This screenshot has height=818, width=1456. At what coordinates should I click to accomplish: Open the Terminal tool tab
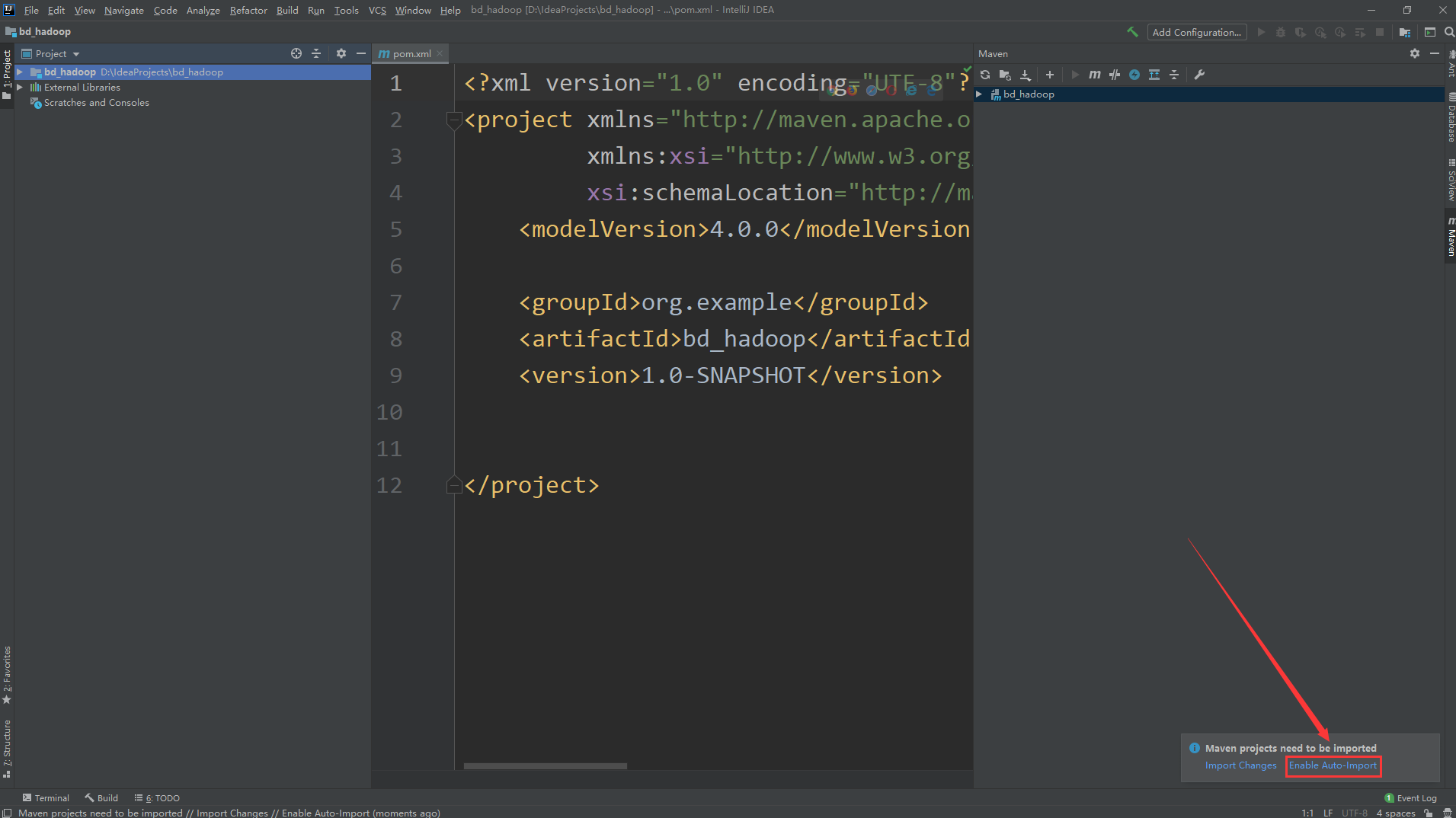[46, 797]
